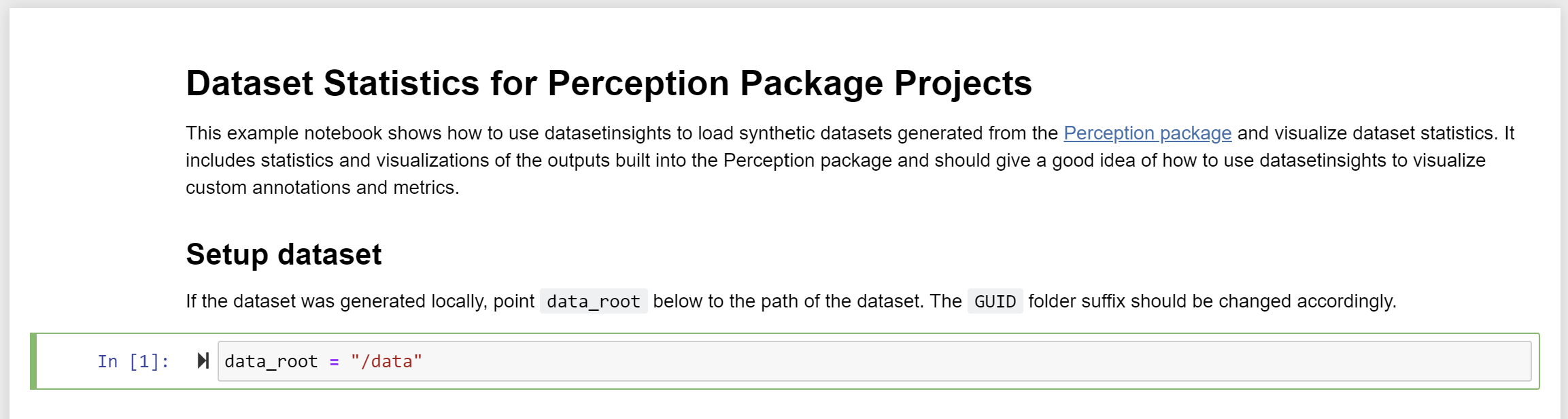Click "folder suffix should be changed accordingly" text
Image resolution: width=1568 pixels, height=419 pixels.
click(1212, 301)
